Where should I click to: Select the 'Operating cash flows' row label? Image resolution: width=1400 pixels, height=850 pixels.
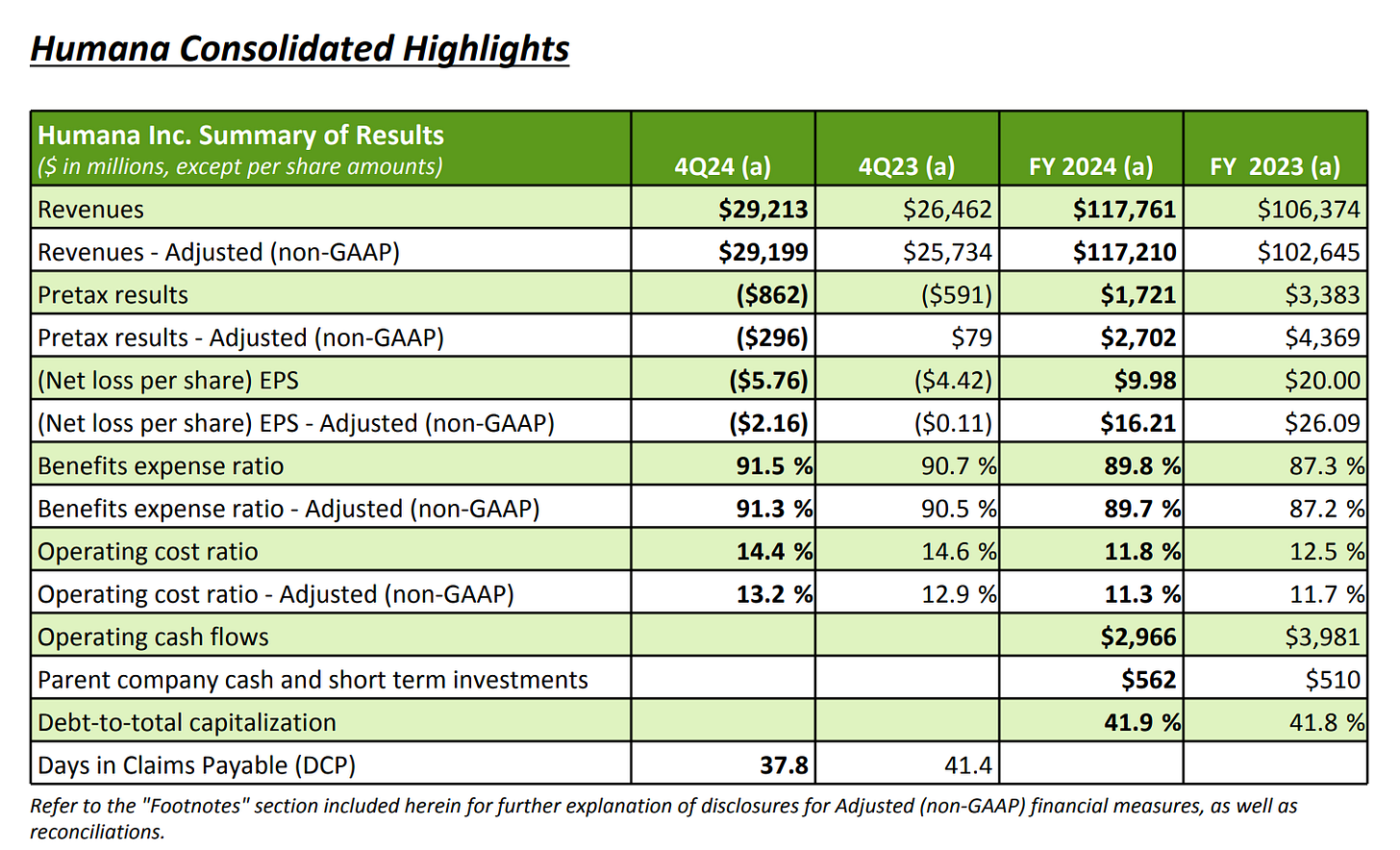tap(153, 637)
